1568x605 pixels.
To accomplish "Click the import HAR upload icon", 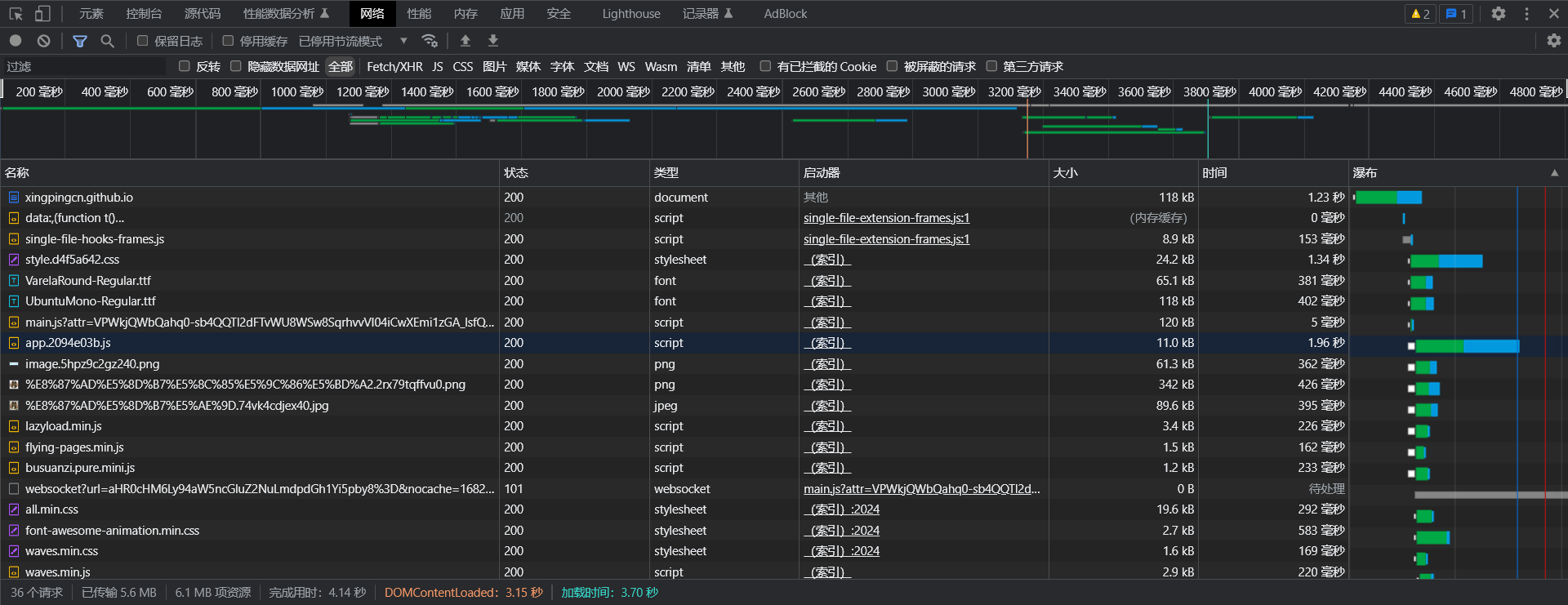I will [465, 41].
